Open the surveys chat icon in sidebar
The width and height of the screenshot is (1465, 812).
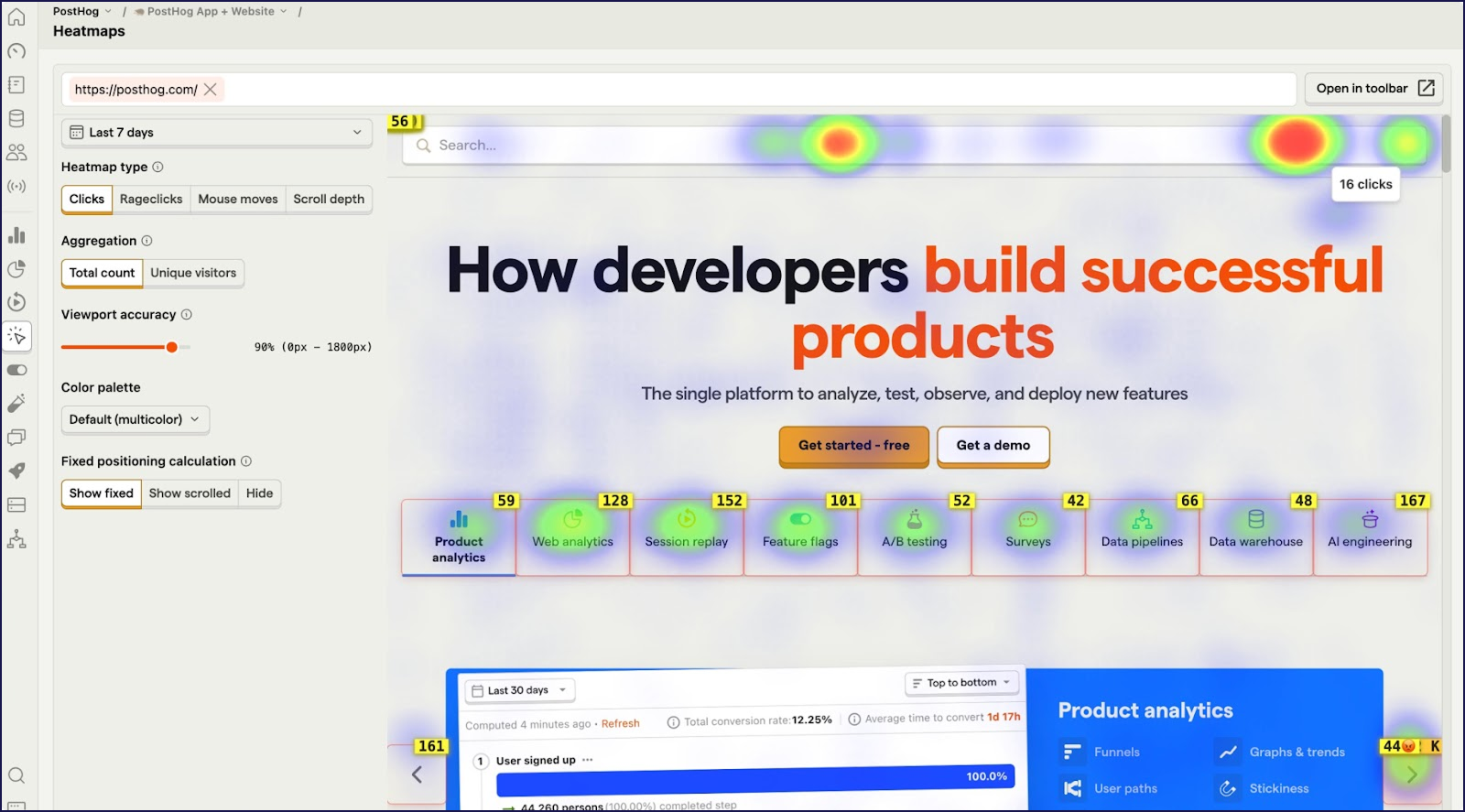[x=16, y=437]
